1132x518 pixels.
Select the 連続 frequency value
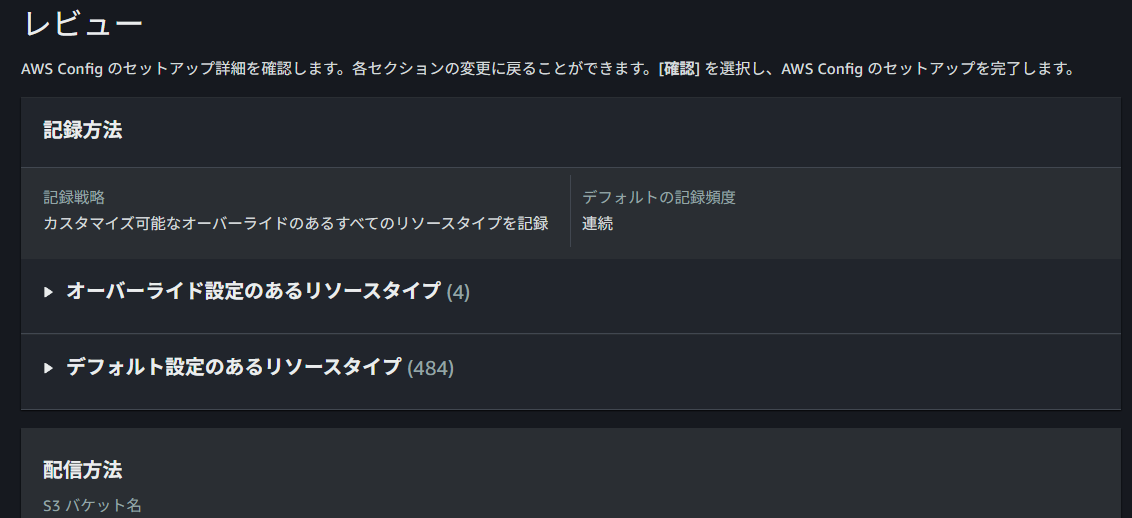tap(598, 223)
